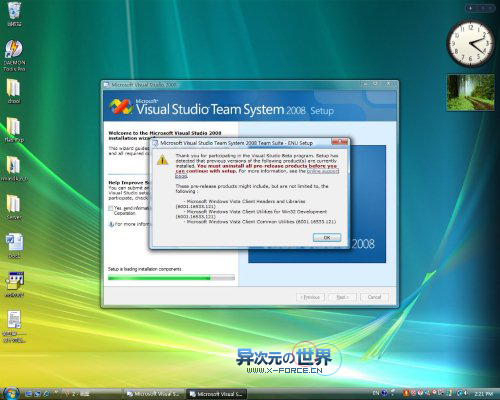
Task: Click the setup window's title bar icon
Action: point(107,85)
